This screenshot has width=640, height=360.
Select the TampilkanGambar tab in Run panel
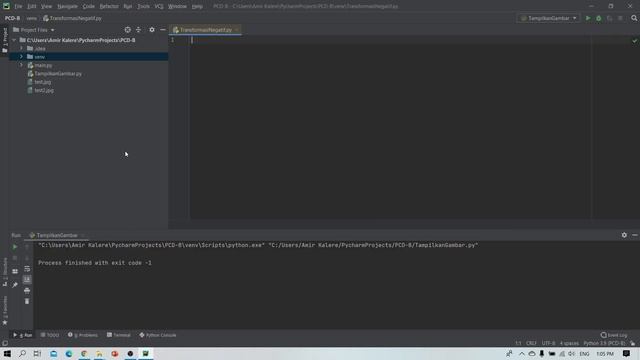pos(56,235)
